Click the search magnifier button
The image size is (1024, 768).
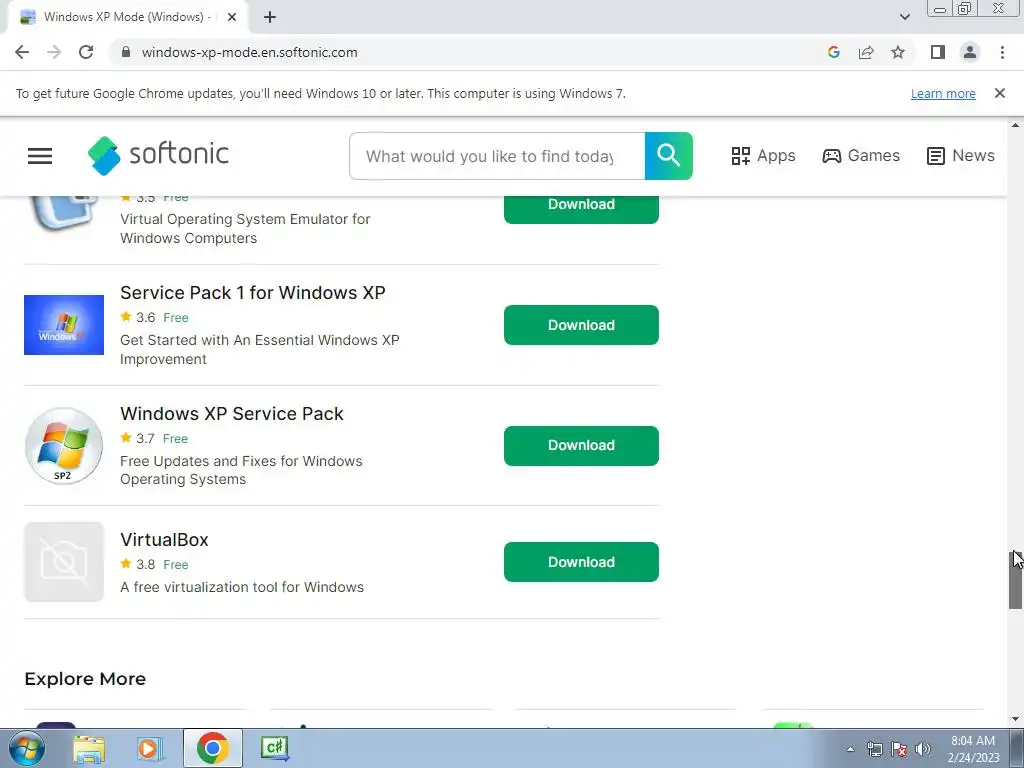click(x=668, y=155)
